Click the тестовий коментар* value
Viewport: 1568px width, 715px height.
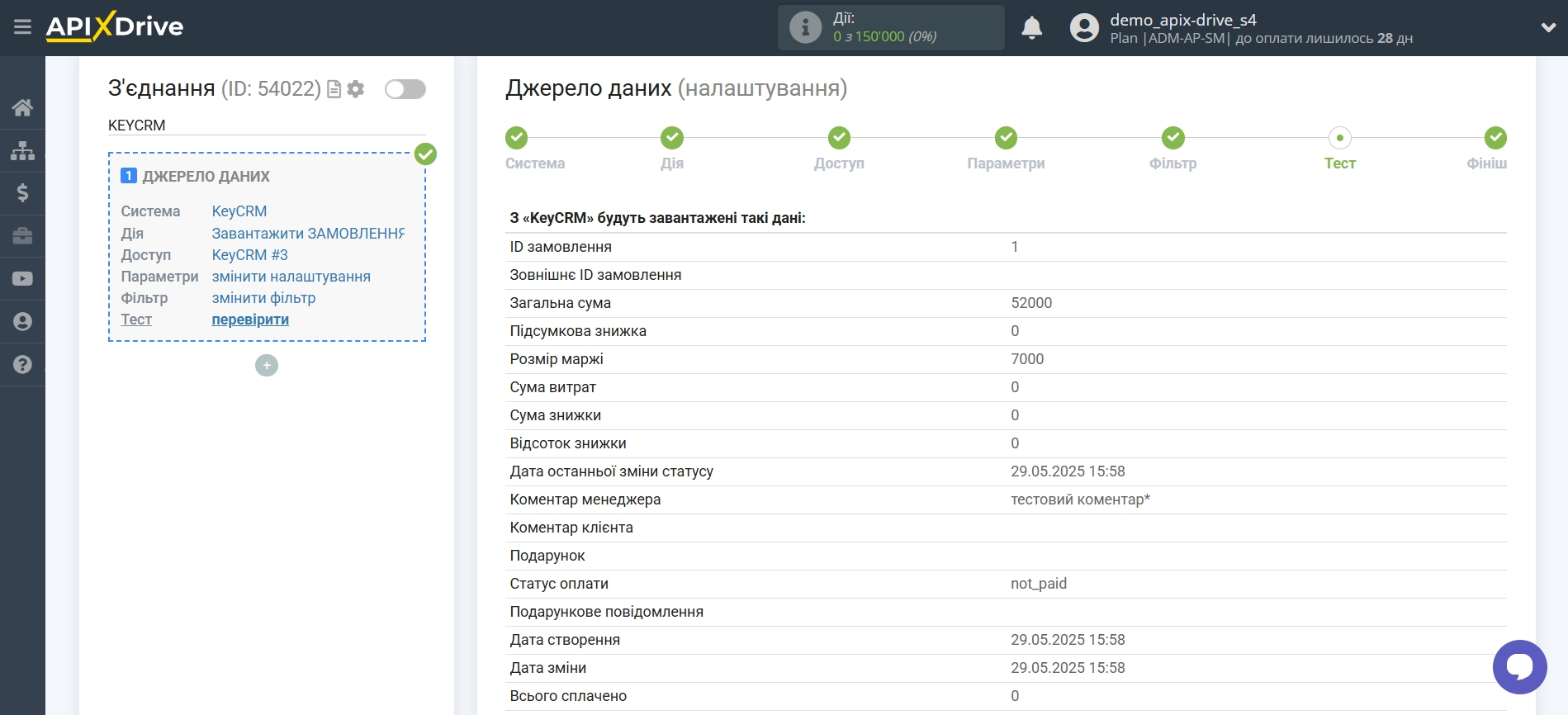(x=1080, y=500)
